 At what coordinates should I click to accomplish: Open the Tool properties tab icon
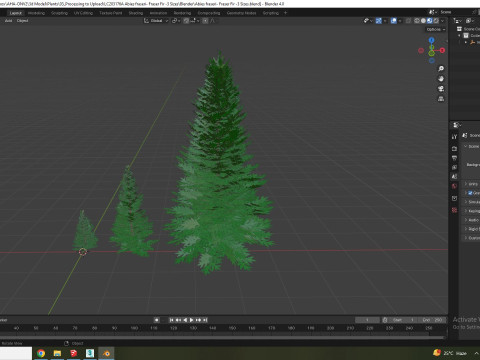tap(454, 137)
